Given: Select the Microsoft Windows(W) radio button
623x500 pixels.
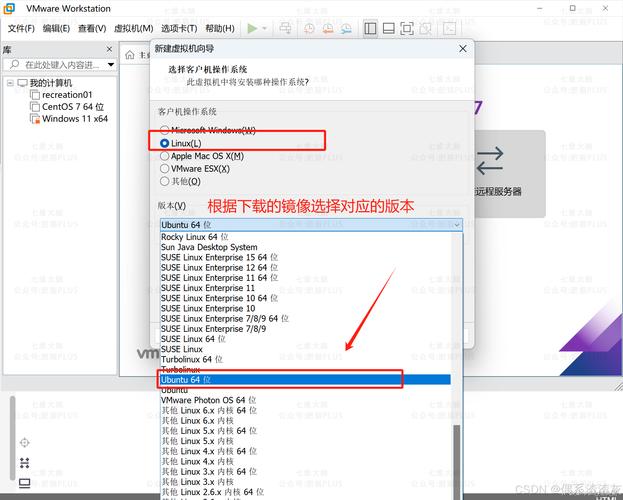Looking at the screenshot, I should pos(164,130).
